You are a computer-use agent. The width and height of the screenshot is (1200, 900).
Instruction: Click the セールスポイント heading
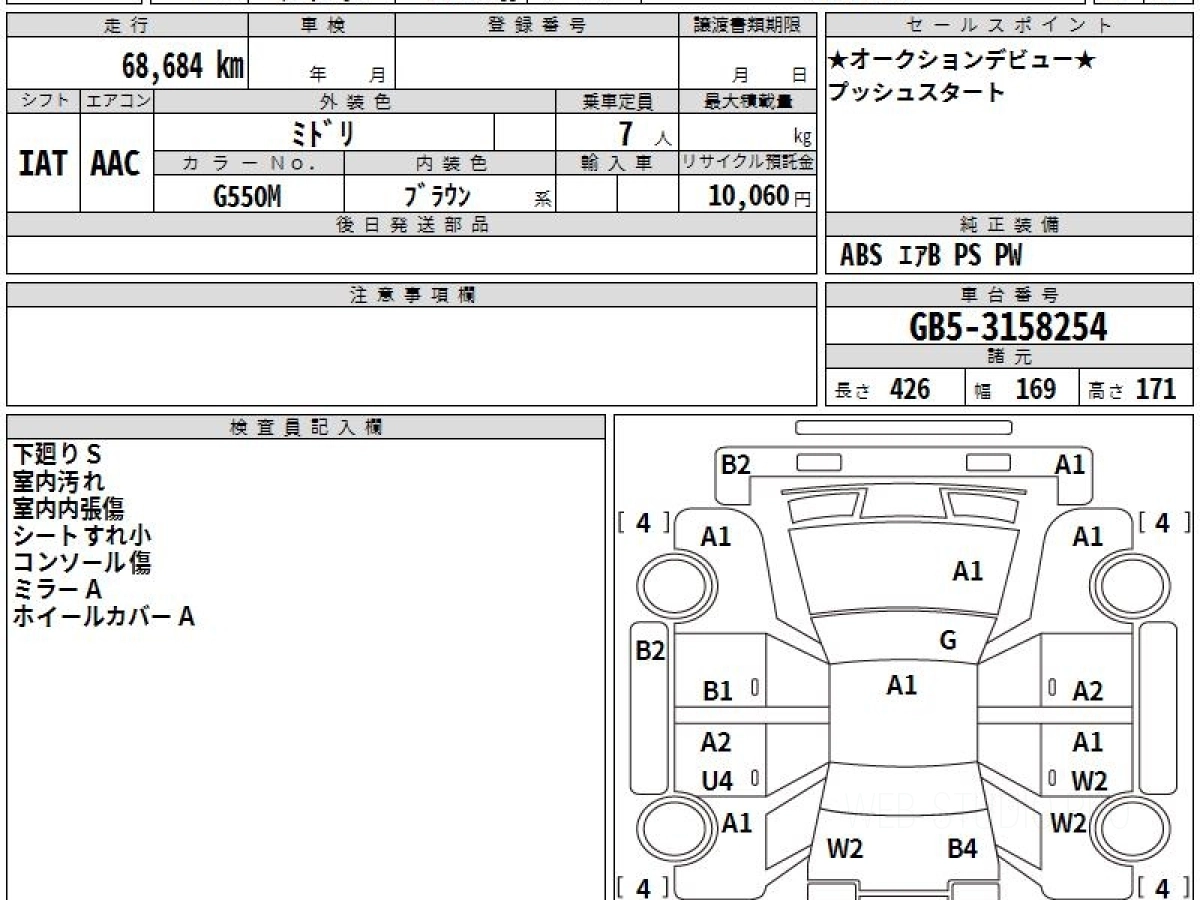[x=1010, y=26]
